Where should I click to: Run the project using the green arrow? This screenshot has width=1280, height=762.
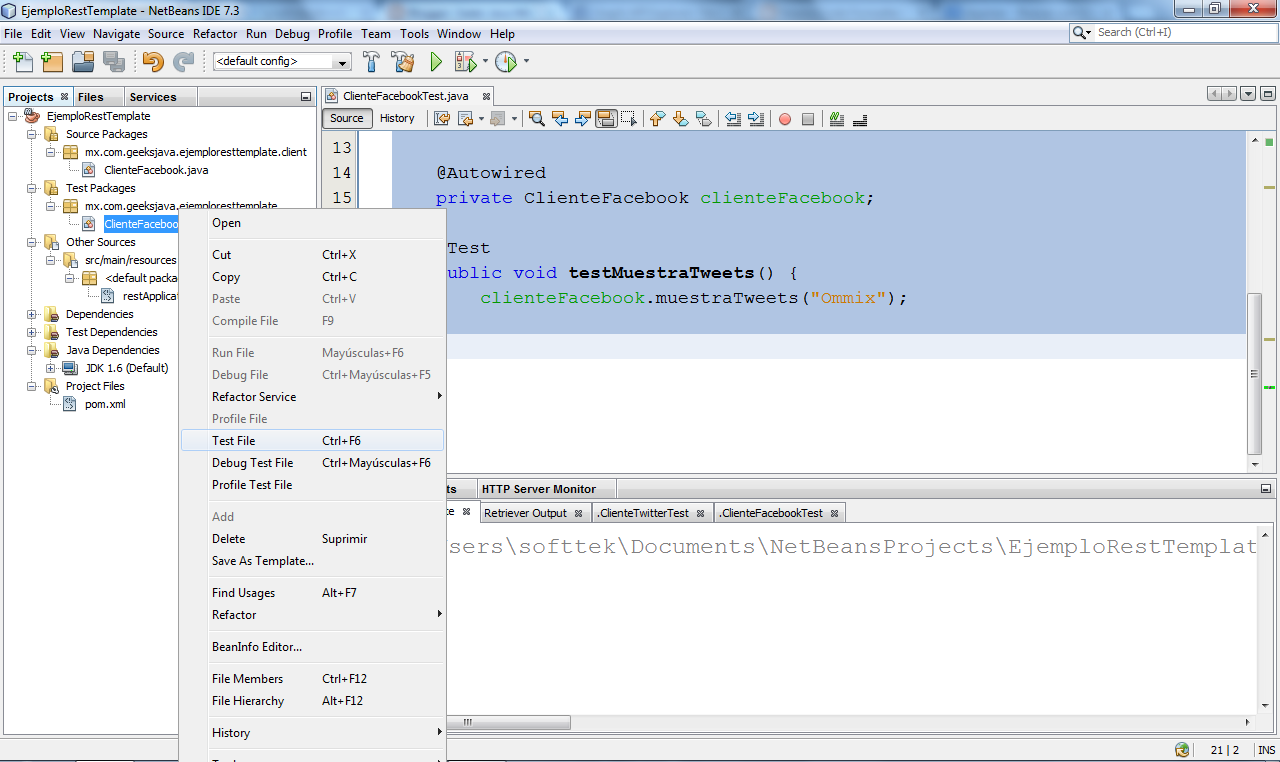tap(435, 61)
